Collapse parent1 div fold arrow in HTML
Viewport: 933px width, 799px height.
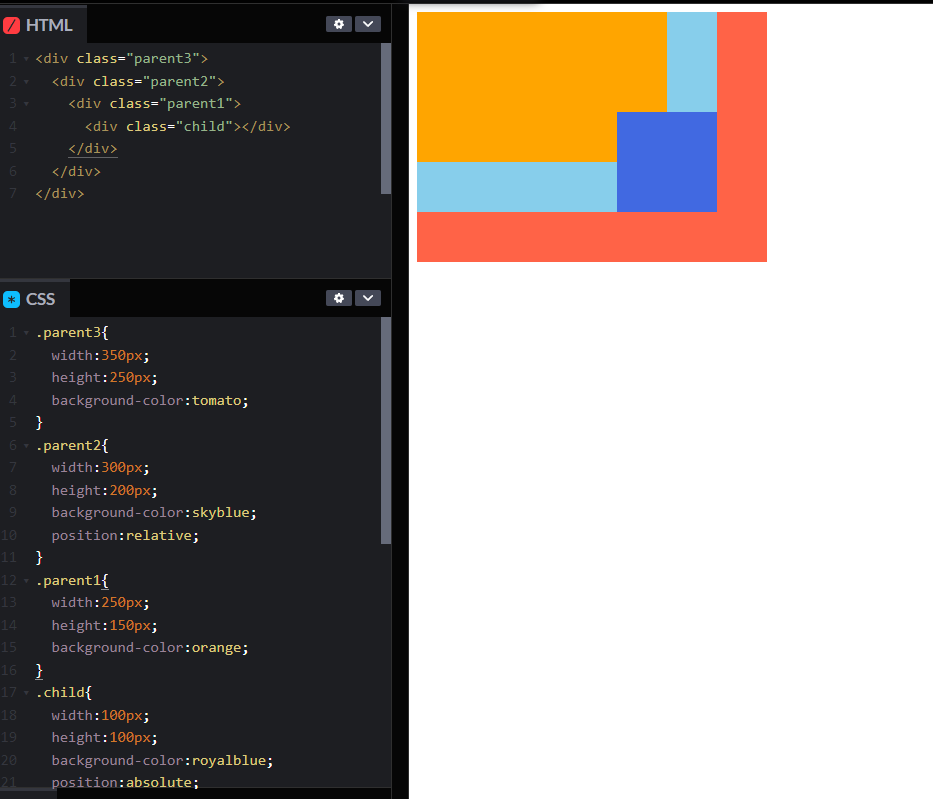click(x=26, y=104)
